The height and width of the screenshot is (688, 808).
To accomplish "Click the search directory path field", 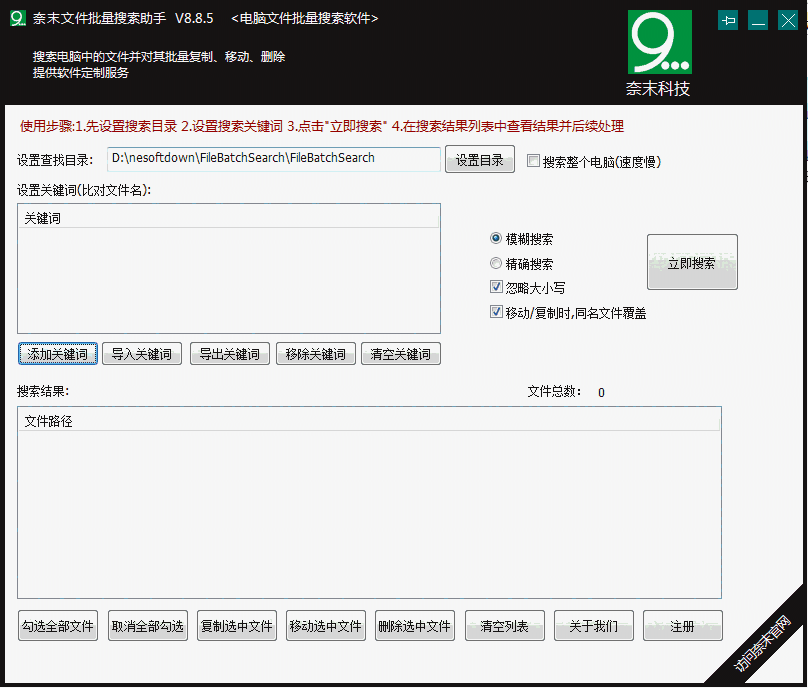I will click(x=274, y=159).
